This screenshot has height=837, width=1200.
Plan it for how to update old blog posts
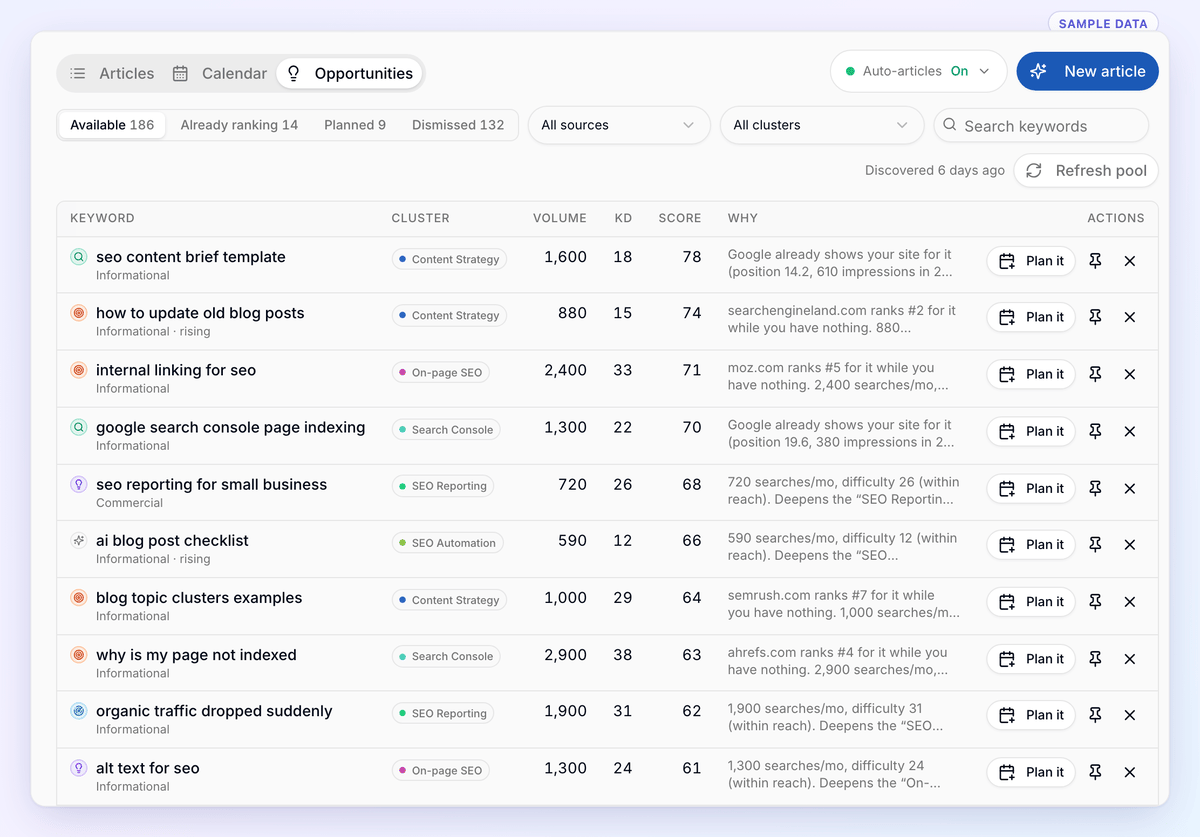[1031, 317]
